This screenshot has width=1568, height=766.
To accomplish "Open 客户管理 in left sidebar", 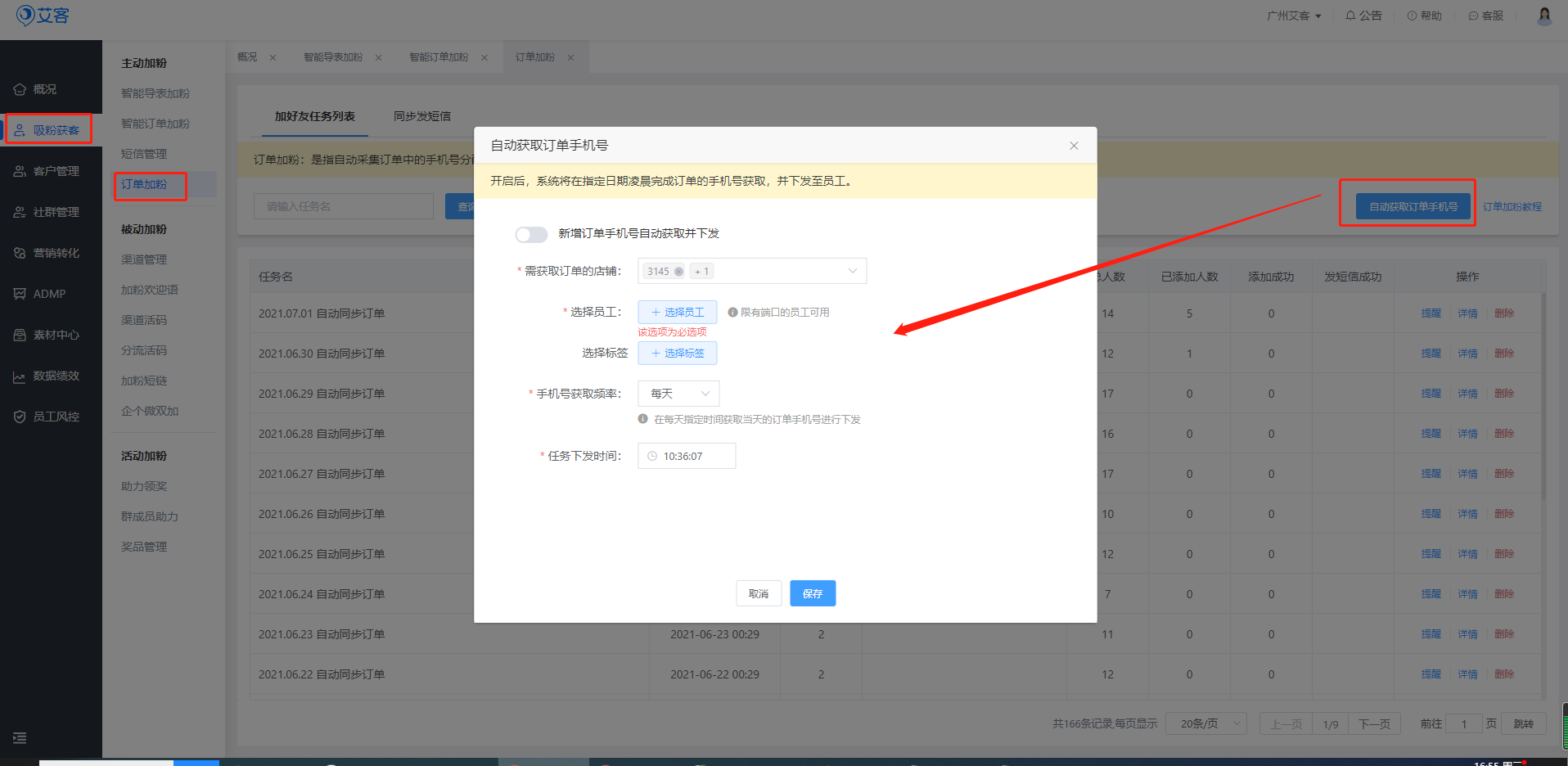I will (56, 171).
